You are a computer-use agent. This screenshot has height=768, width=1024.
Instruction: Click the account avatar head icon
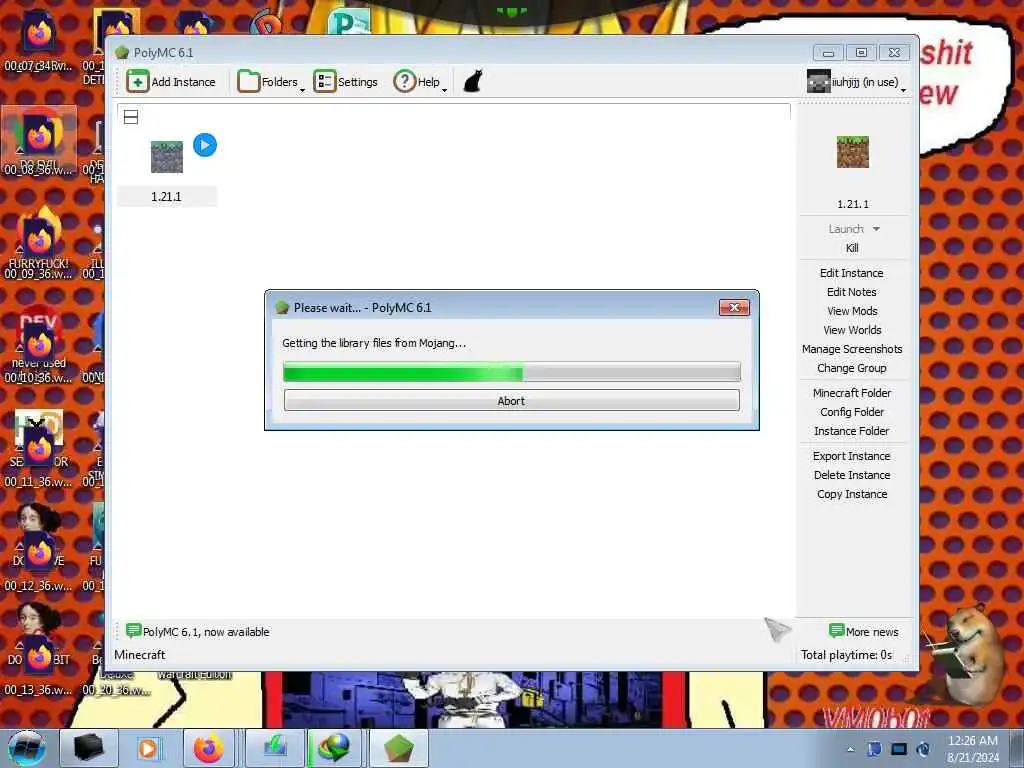pyautogui.click(x=818, y=82)
